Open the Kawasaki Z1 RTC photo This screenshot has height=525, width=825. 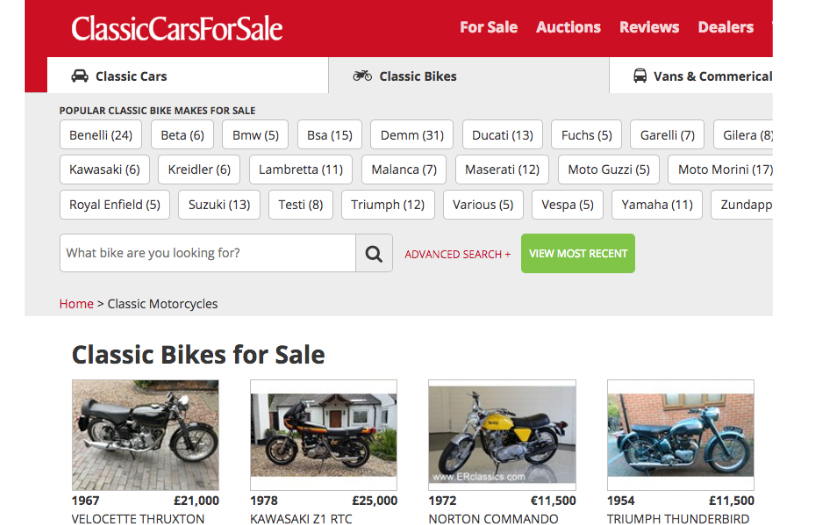coord(324,435)
